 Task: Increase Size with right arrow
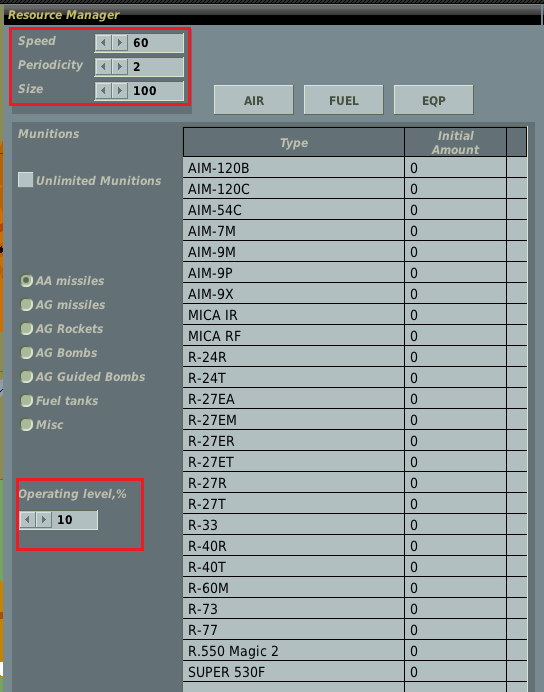pyautogui.click(x=120, y=90)
